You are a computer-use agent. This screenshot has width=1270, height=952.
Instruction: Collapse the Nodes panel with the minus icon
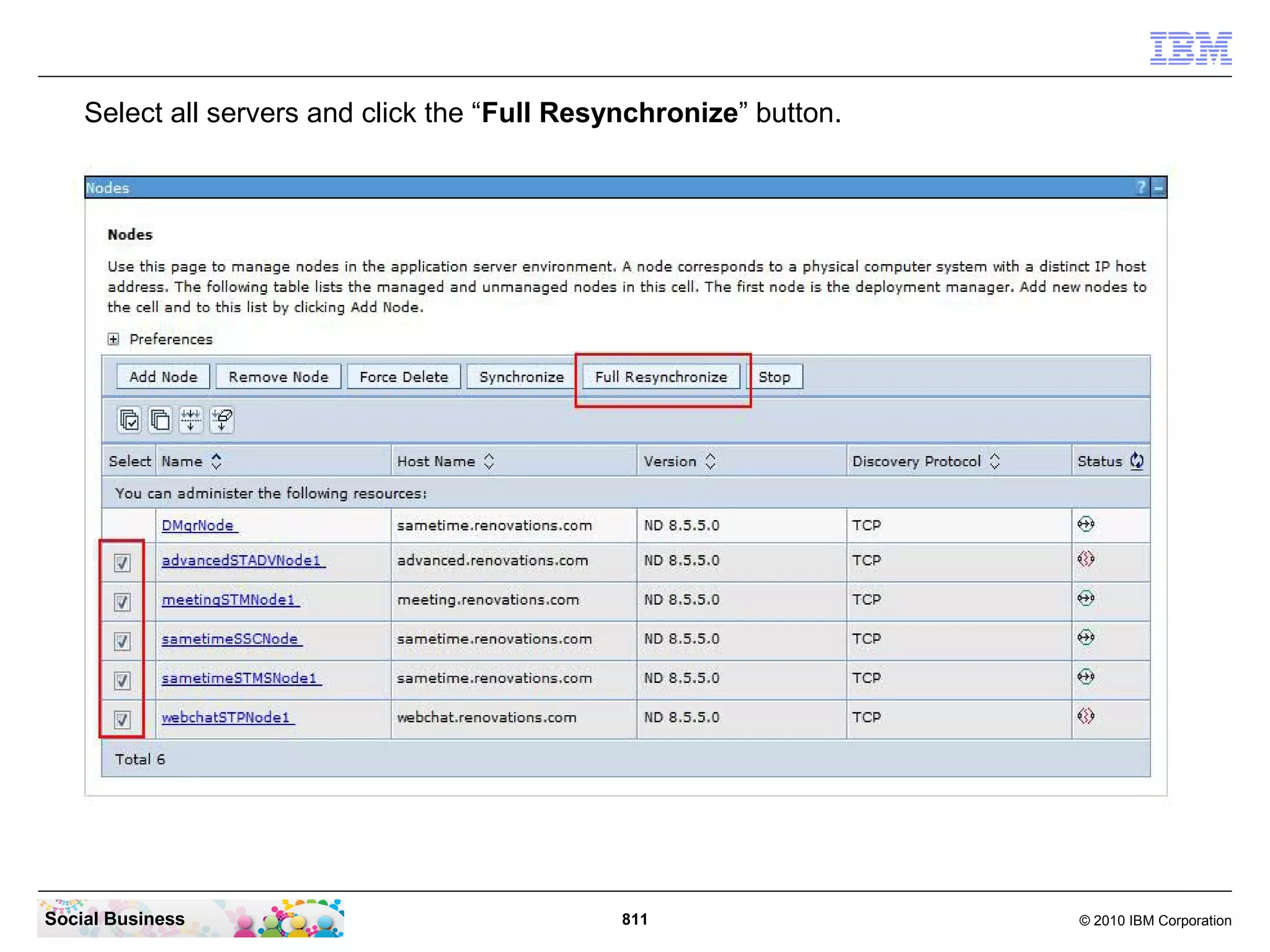pyautogui.click(x=1158, y=187)
